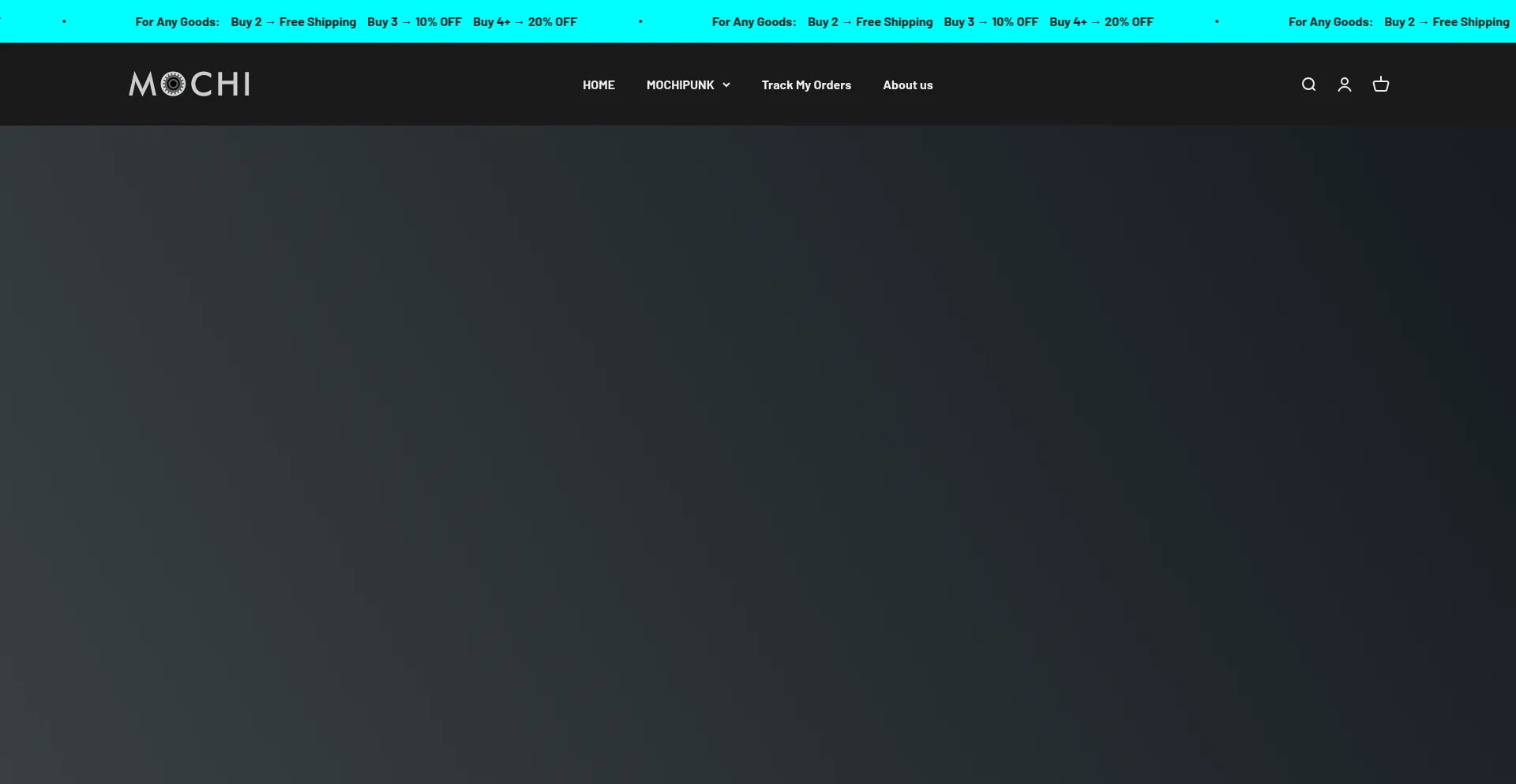This screenshot has width=1516, height=784.
Task: Open the account login icon
Action: tap(1345, 84)
